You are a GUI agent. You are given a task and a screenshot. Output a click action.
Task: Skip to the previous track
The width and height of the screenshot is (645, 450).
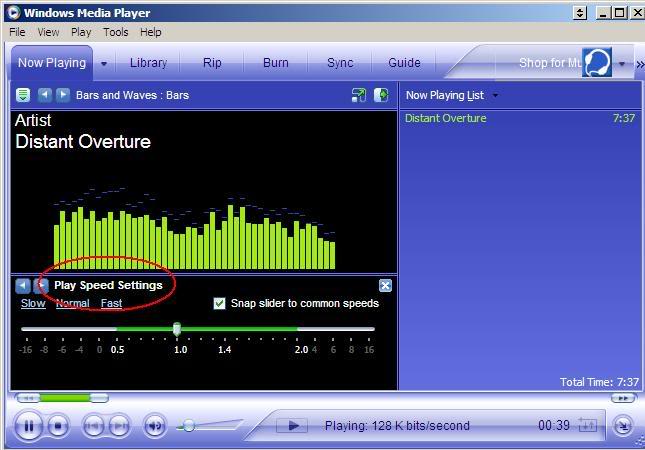click(x=94, y=426)
